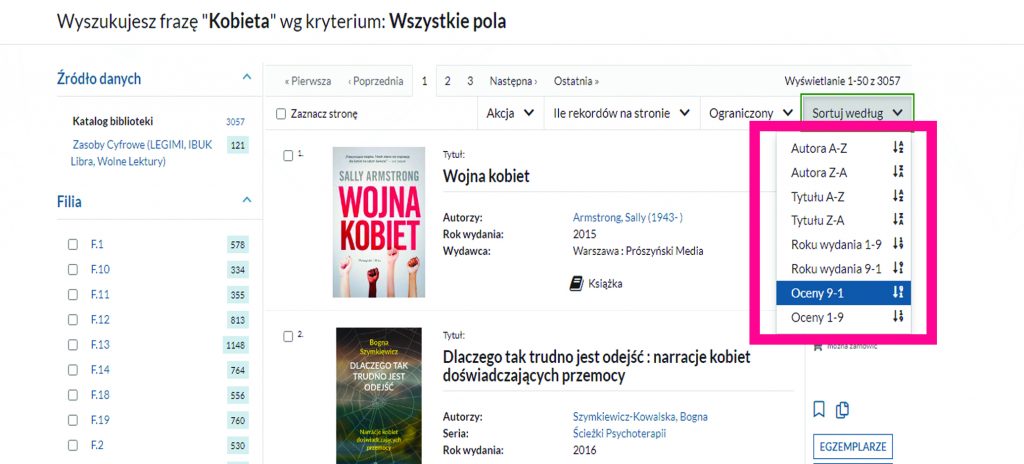Collapse the Źródło danych section chevron
Screen dimensions: 1024x464
coord(247,78)
